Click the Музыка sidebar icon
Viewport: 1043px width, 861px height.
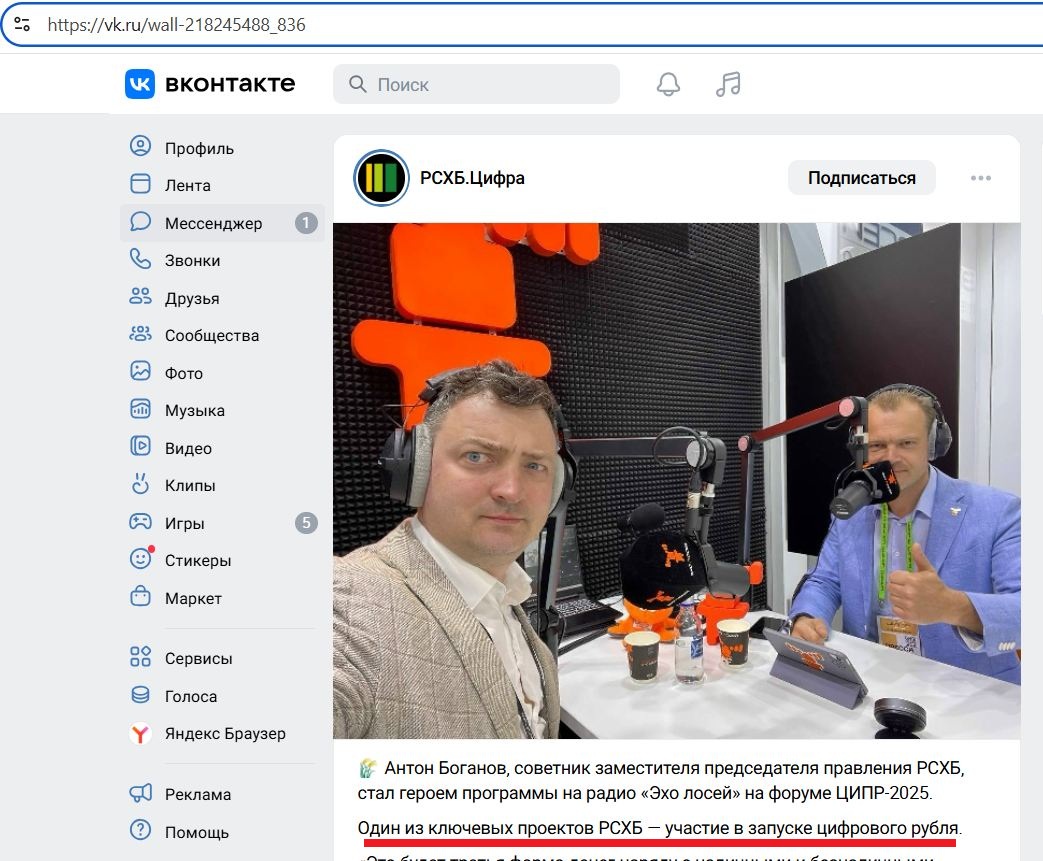(x=140, y=409)
